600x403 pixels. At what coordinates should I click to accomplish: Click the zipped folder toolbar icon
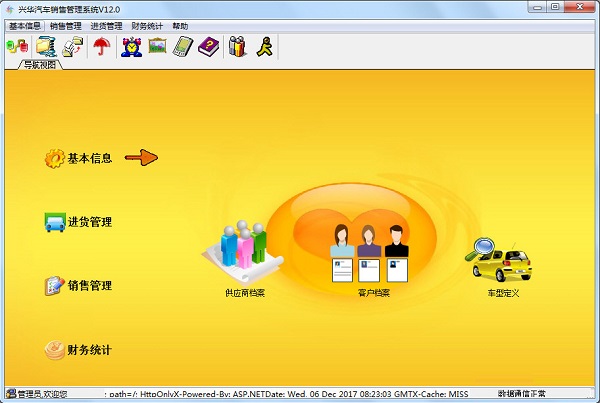coord(46,47)
